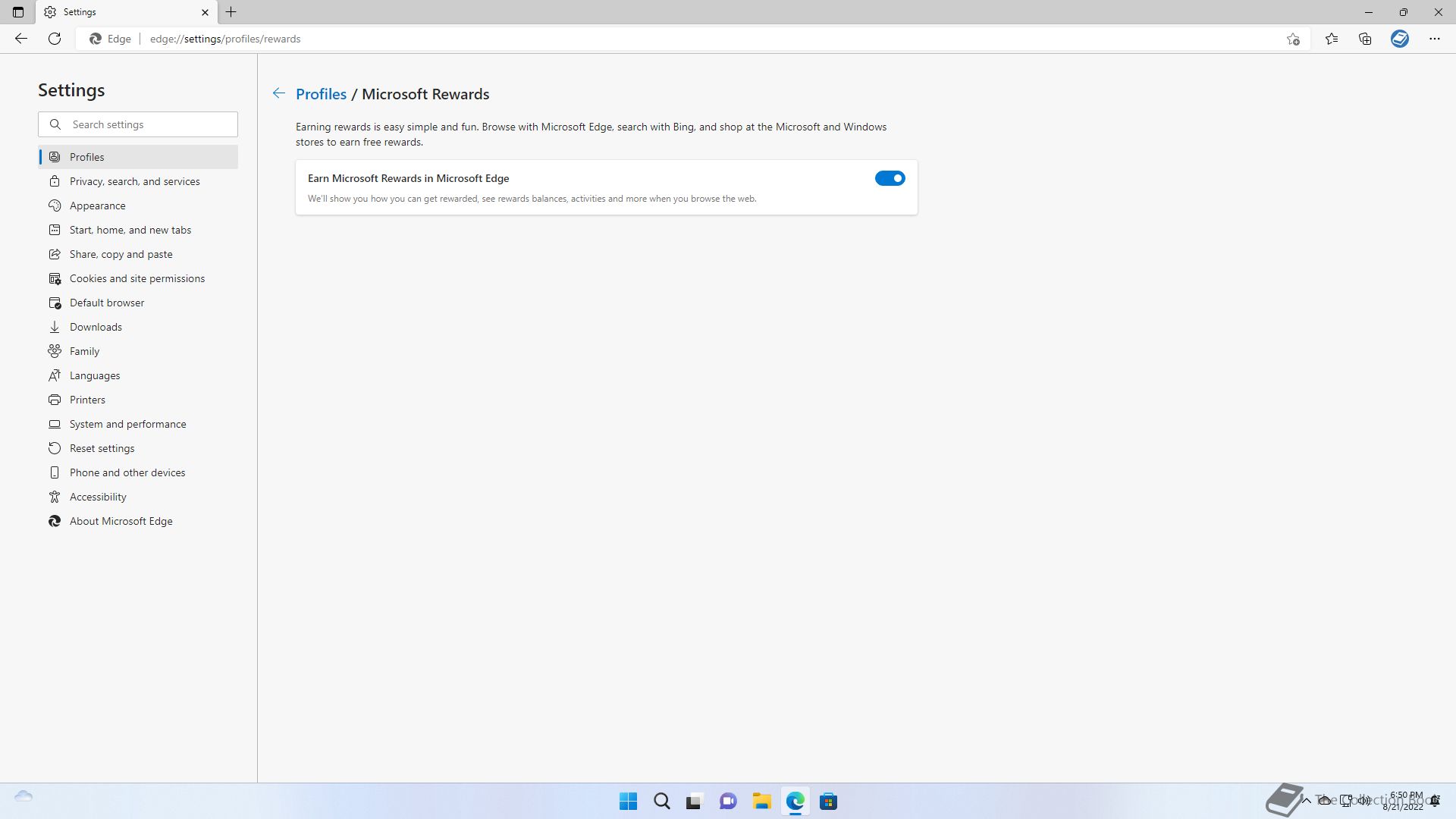Image resolution: width=1456 pixels, height=819 pixels.
Task: Open Share, copy and paste settings
Action: [138, 254]
